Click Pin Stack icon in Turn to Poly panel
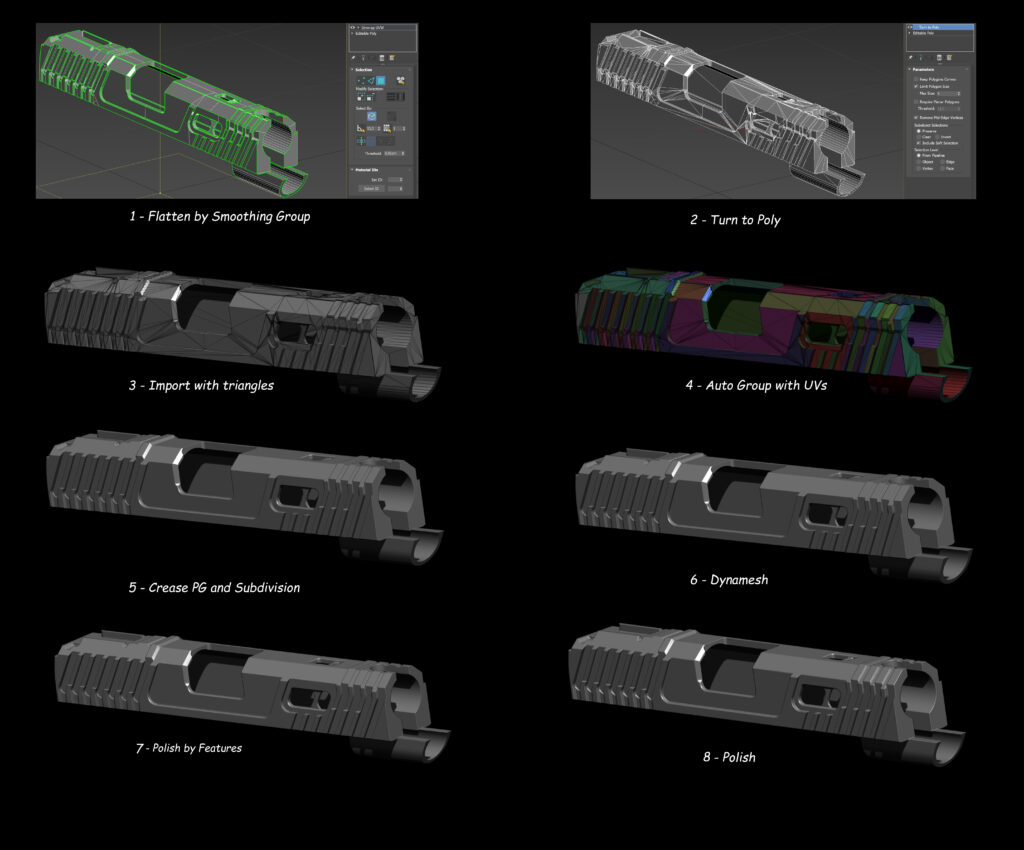 (x=910, y=57)
